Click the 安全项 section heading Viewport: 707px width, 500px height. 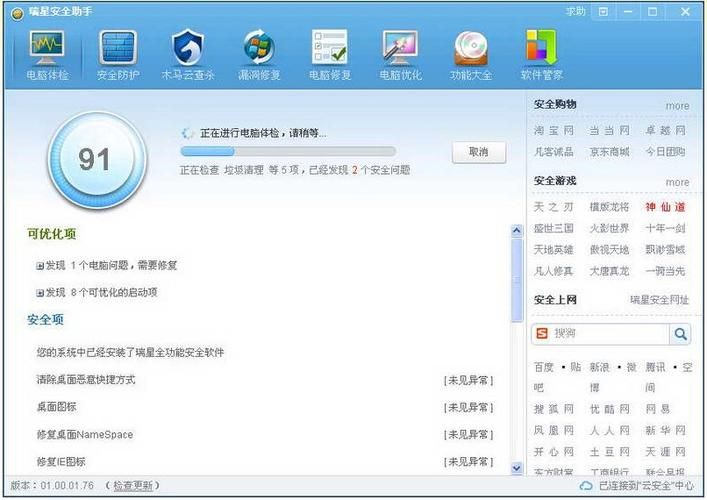point(45,320)
